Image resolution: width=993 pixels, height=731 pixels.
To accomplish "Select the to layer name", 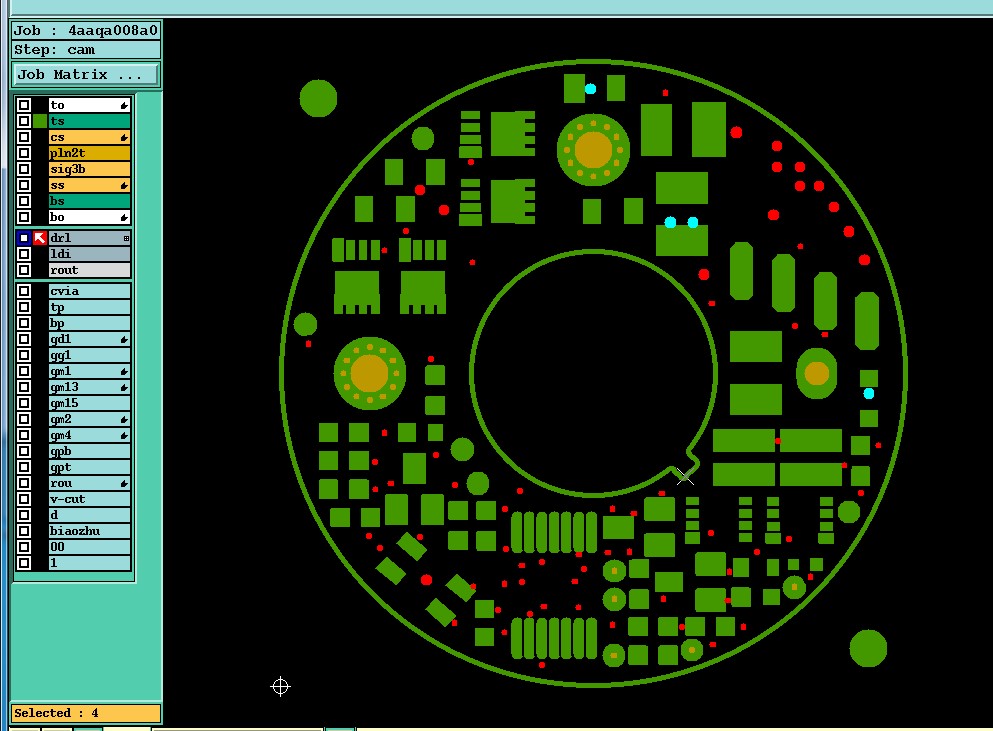I will [x=89, y=105].
